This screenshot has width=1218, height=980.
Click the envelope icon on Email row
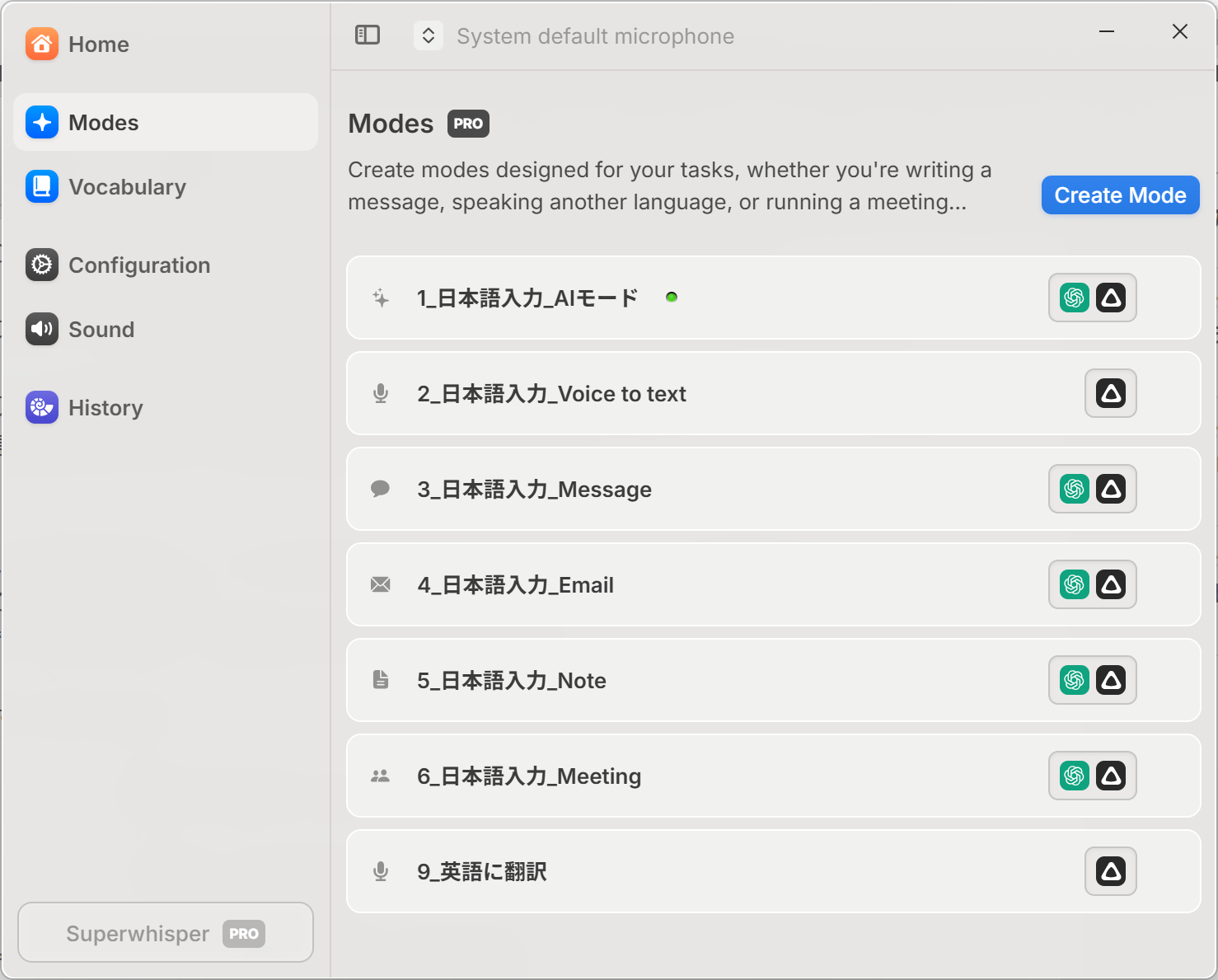click(381, 584)
